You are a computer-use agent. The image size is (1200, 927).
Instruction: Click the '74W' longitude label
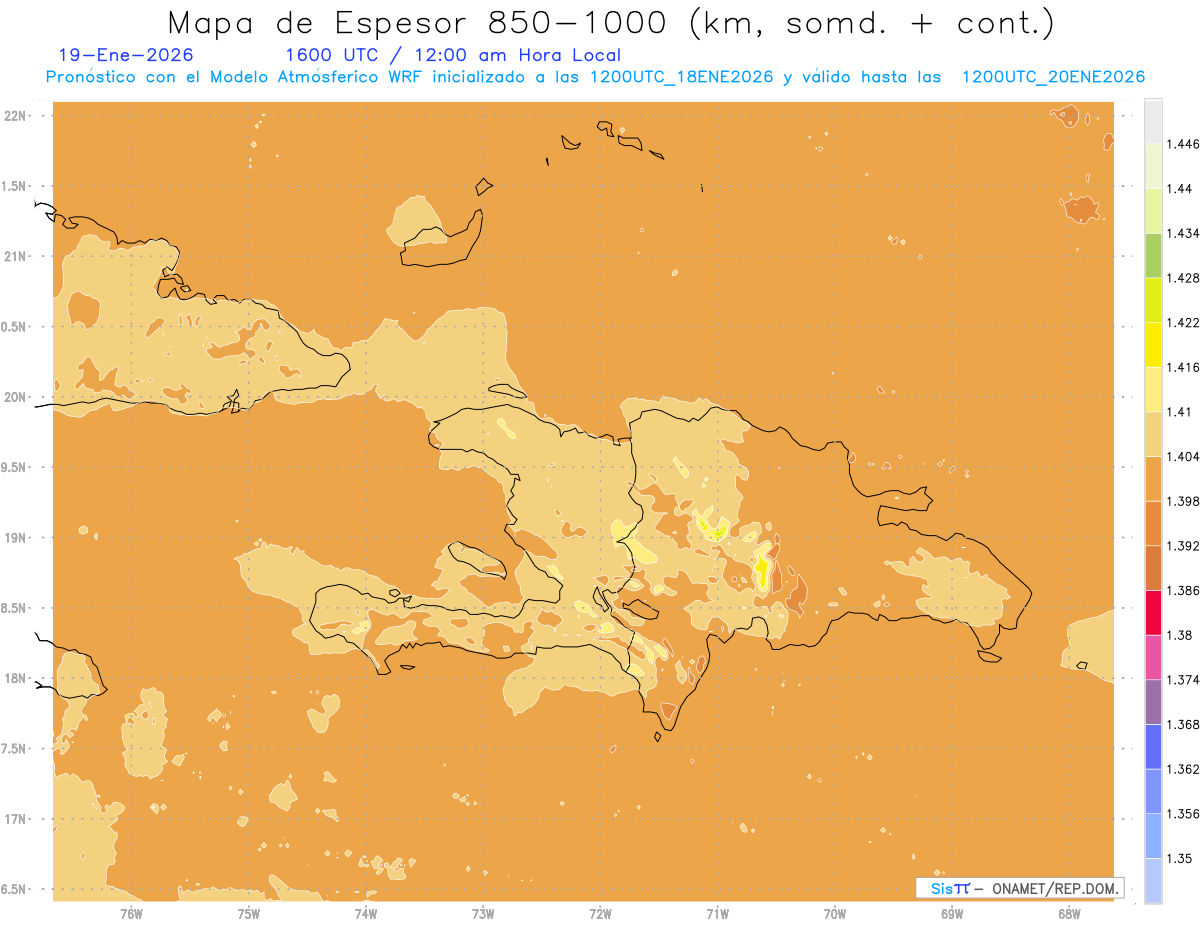pos(365,913)
